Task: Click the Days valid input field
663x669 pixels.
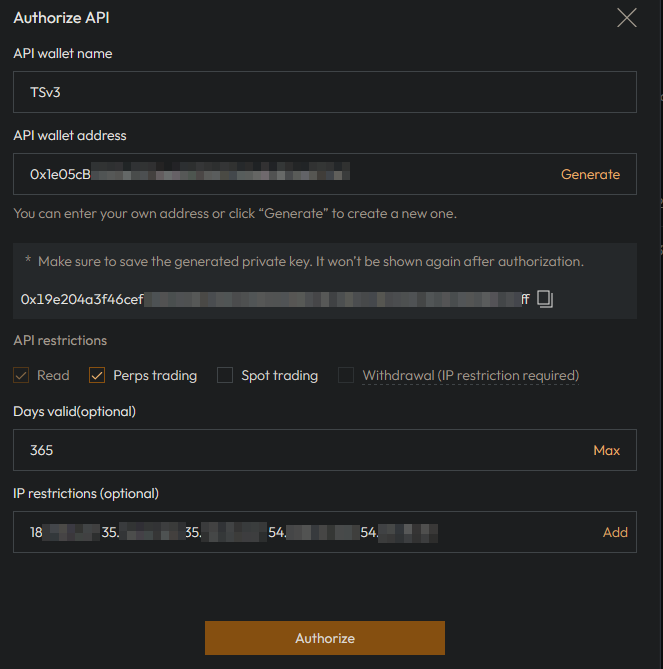Action: pyautogui.click(x=300, y=450)
